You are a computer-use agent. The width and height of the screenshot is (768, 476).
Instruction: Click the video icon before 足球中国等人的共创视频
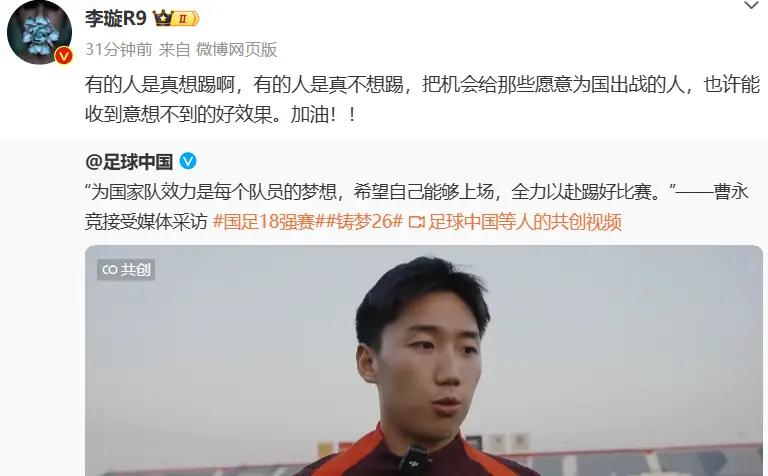[416, 222]
